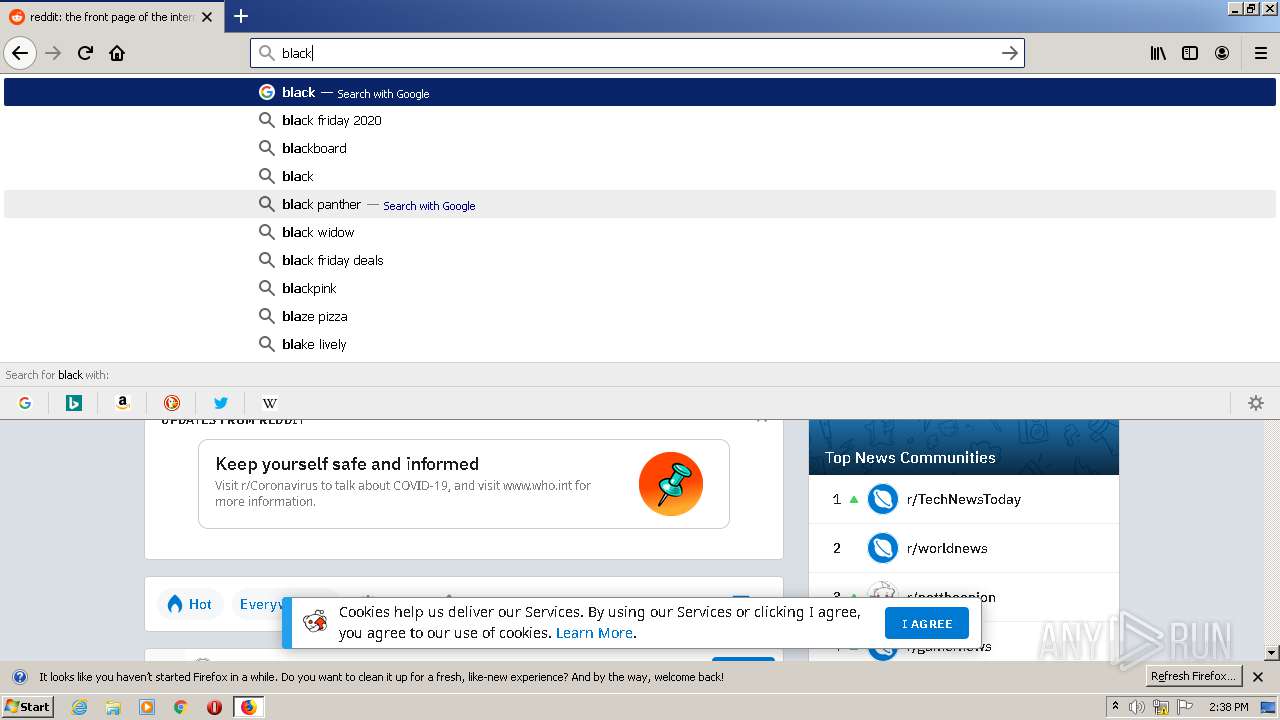Choose 'blaze pizza' suggestion
This screenshot has height=720, width=1280.
(640, 316)
